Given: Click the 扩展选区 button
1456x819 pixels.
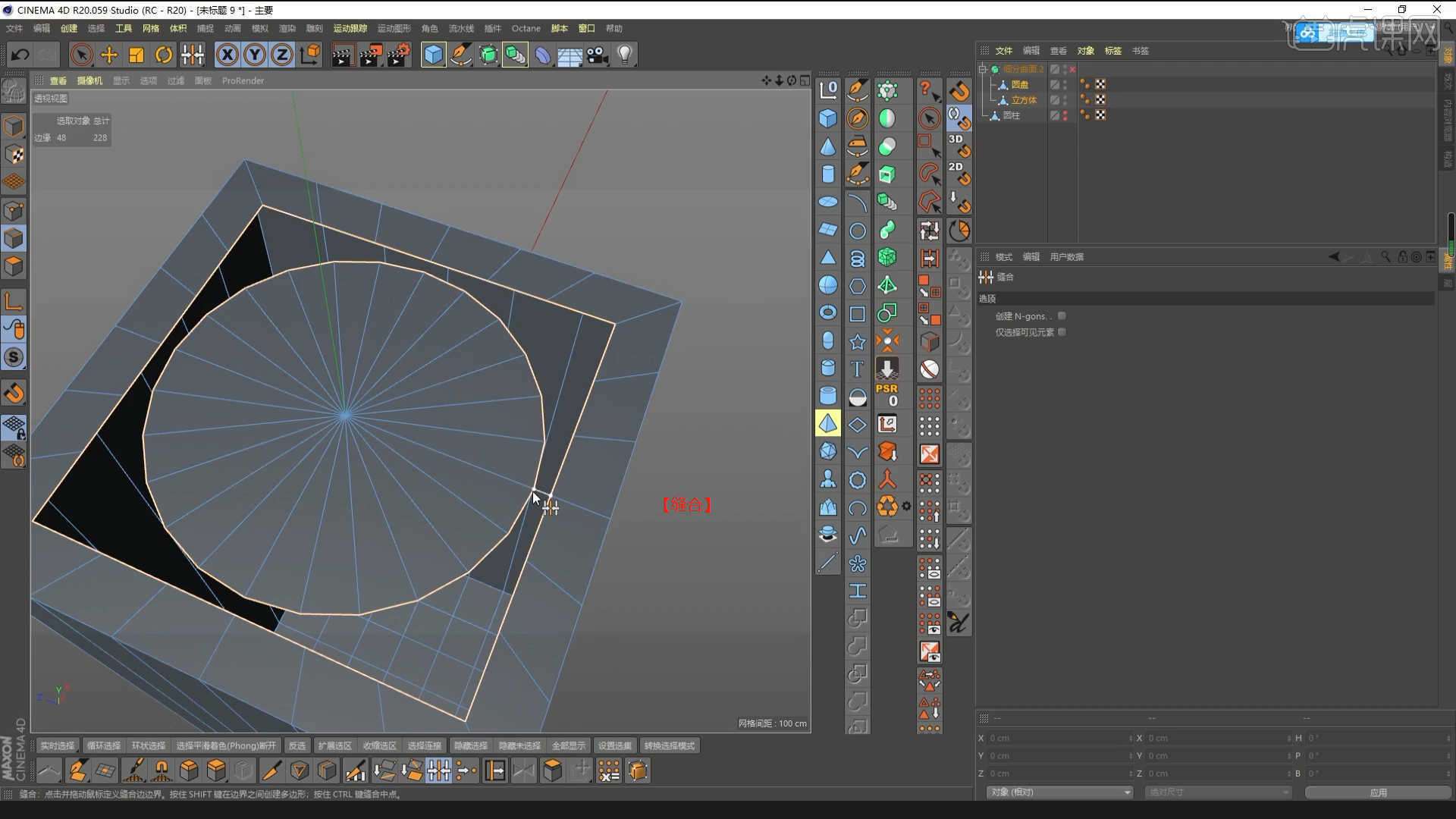Looking at the screenshot, I should [x=334, y=745].
